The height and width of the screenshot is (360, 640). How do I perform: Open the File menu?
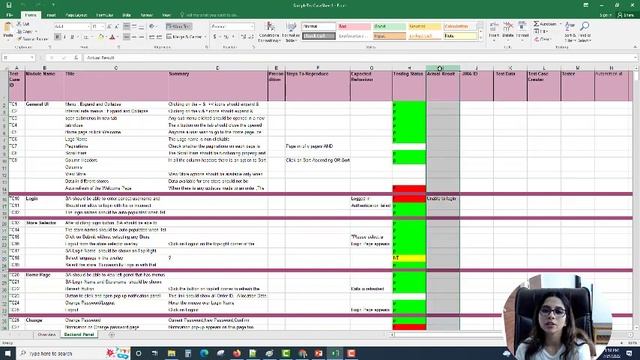pyautogui.click(x=9, y=15)
